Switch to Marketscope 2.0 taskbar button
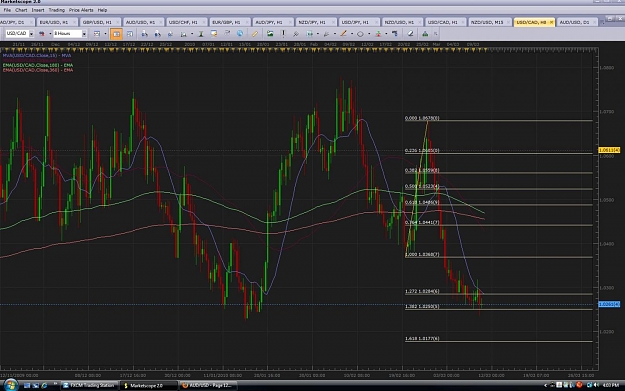 click(x=148, y=385)
